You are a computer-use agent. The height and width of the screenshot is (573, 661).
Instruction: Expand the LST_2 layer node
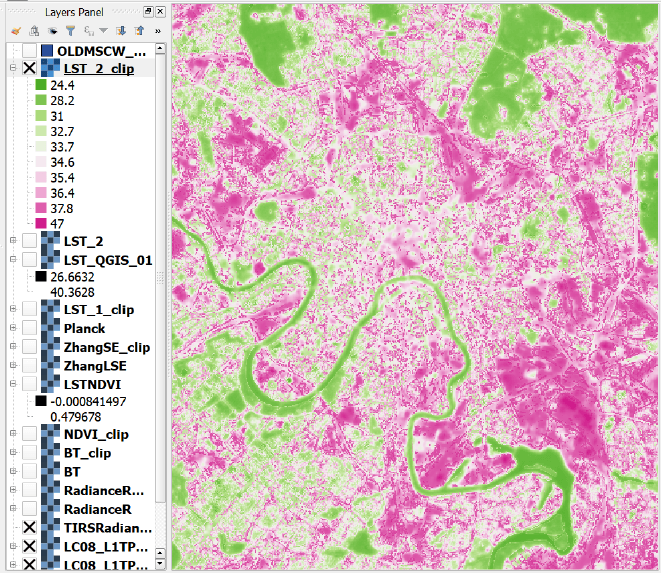[x=13, y=241]
